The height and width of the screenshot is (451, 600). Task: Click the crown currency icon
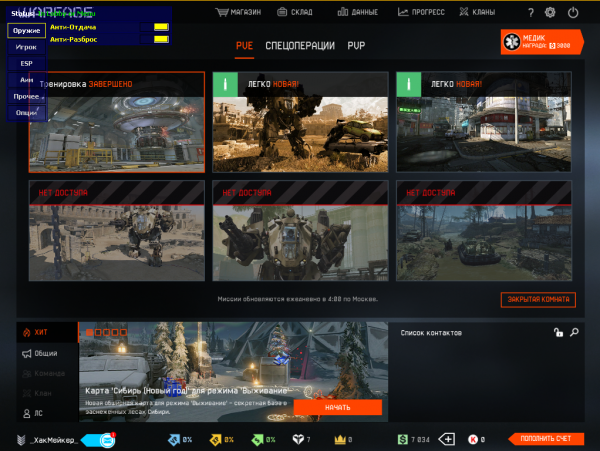340,440
